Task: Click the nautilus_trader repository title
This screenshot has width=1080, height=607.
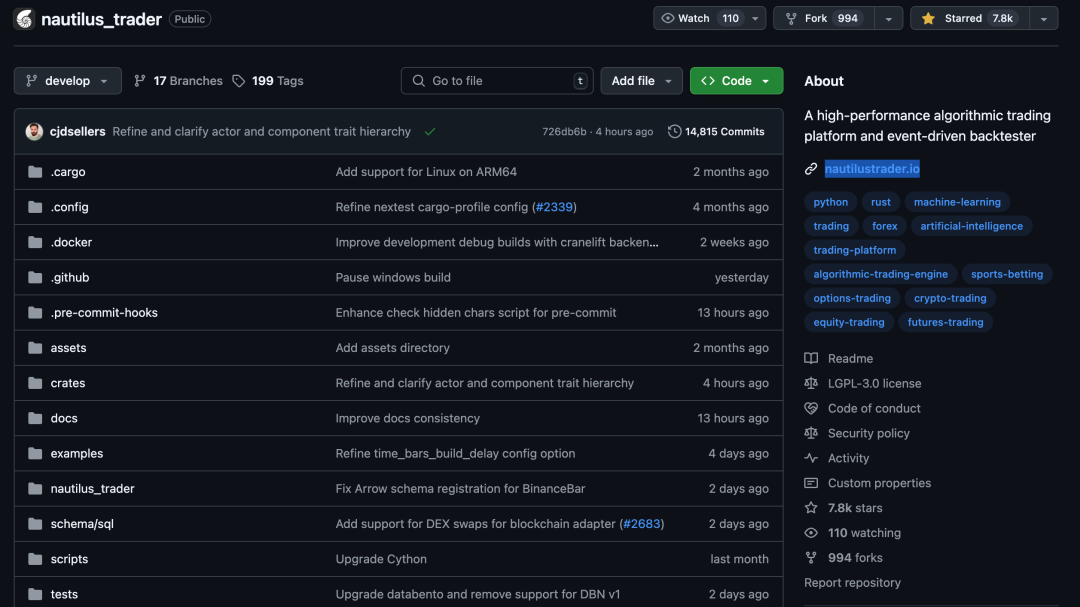Action: coord(101,19)
